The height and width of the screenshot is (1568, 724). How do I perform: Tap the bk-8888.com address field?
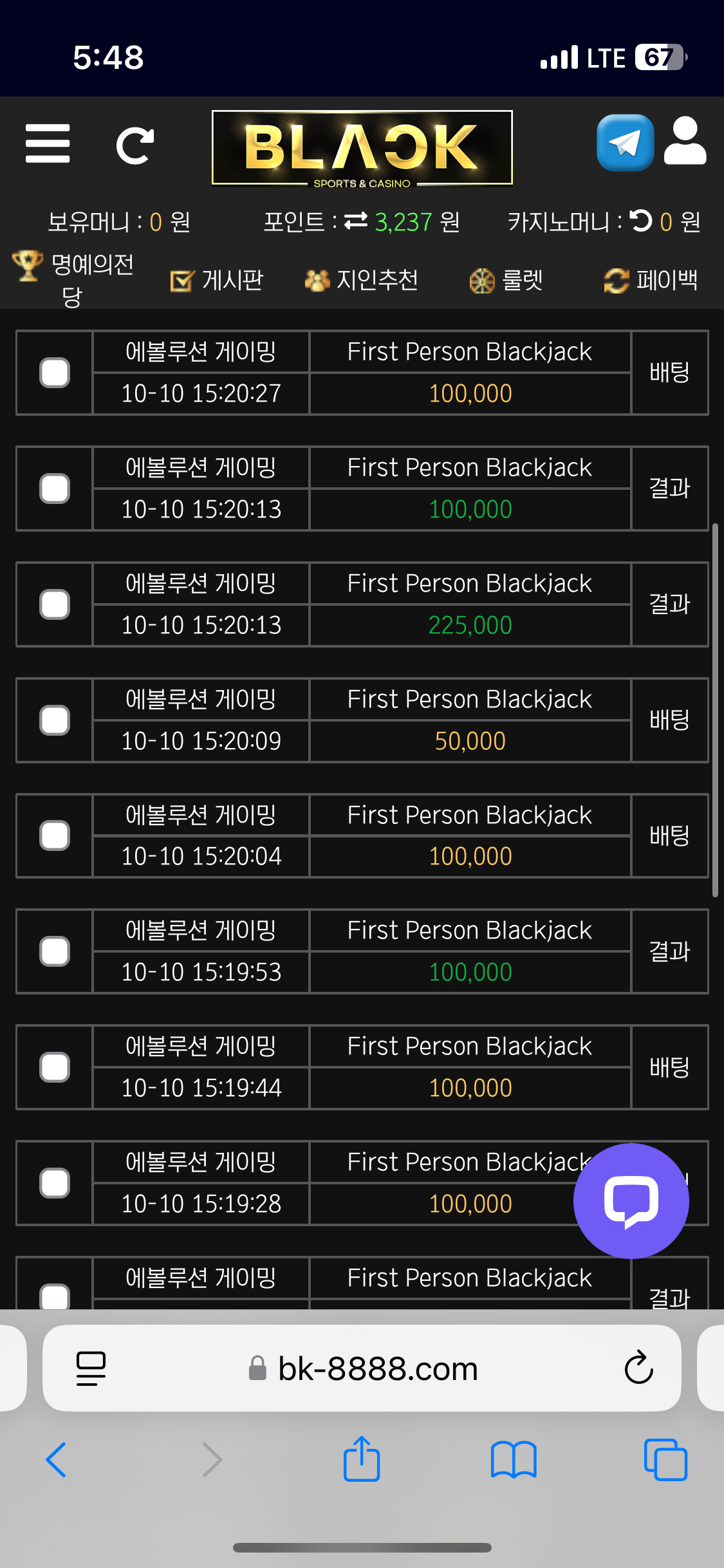point(377,1368)
